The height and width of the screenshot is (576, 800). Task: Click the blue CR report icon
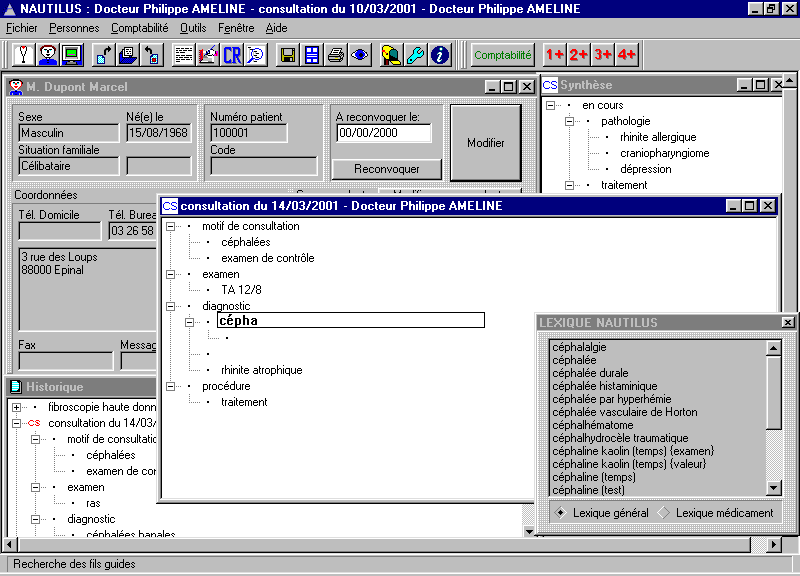coord(232,55)
